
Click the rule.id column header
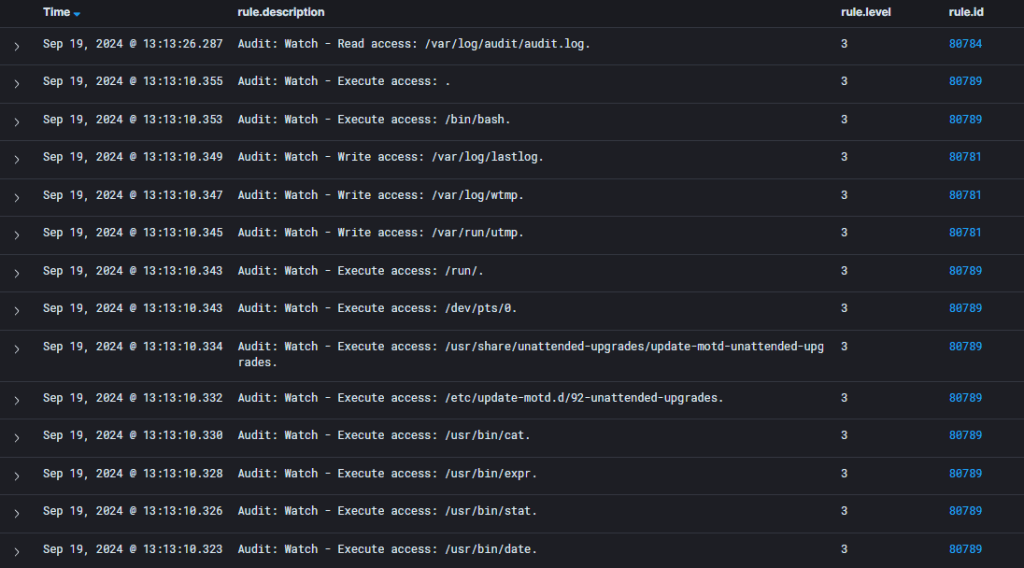(x=965, y=12)
